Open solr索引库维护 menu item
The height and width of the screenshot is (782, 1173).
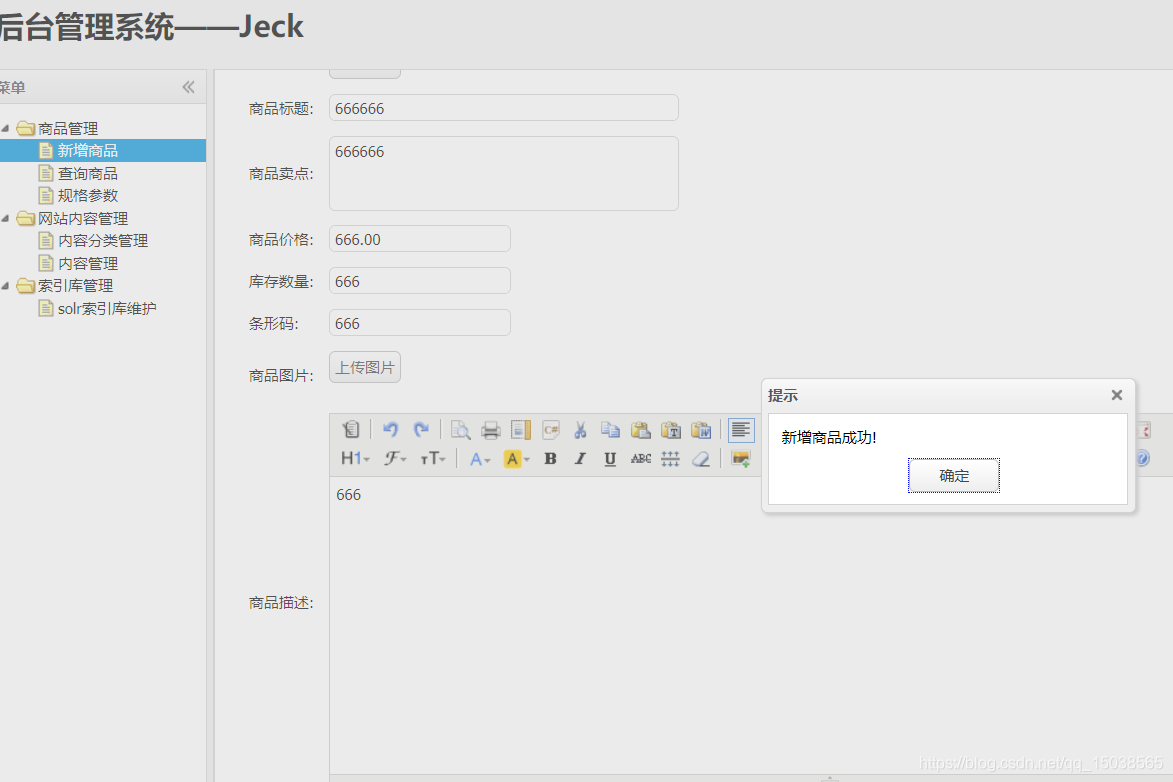pos(107,308)
